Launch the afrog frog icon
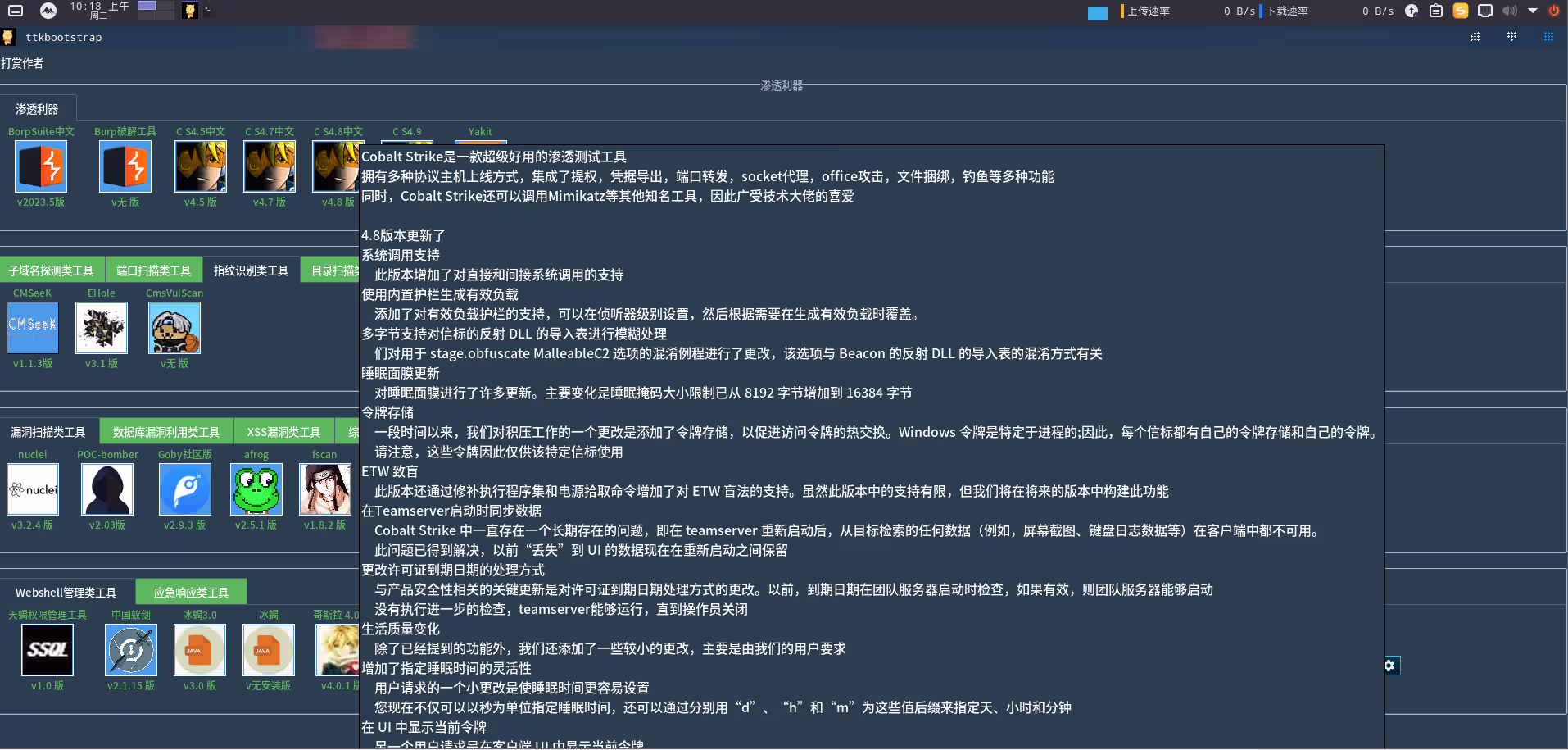Image resolution: width=1568 pixels, height=750 pixels. (x=256, y=489)
